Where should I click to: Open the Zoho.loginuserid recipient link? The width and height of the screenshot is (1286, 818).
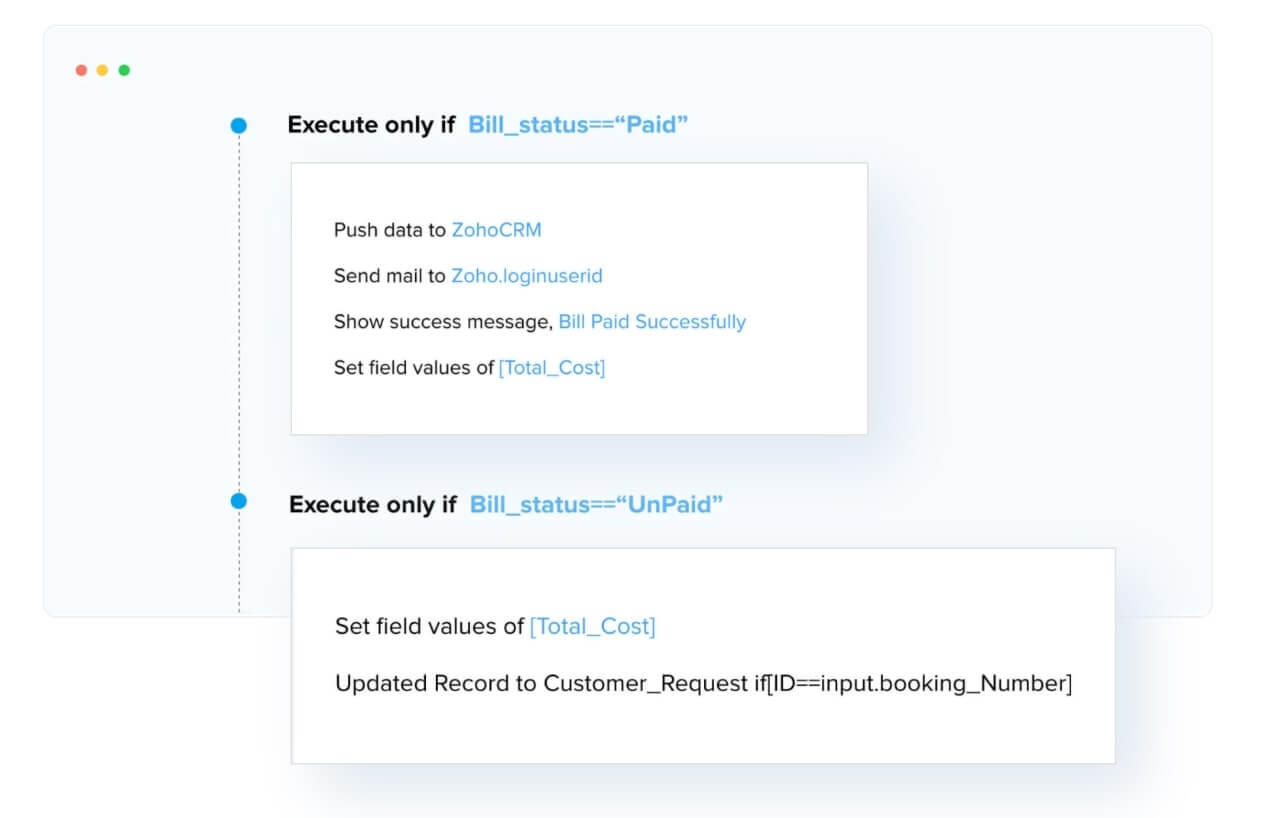click(x=527, y=275)
